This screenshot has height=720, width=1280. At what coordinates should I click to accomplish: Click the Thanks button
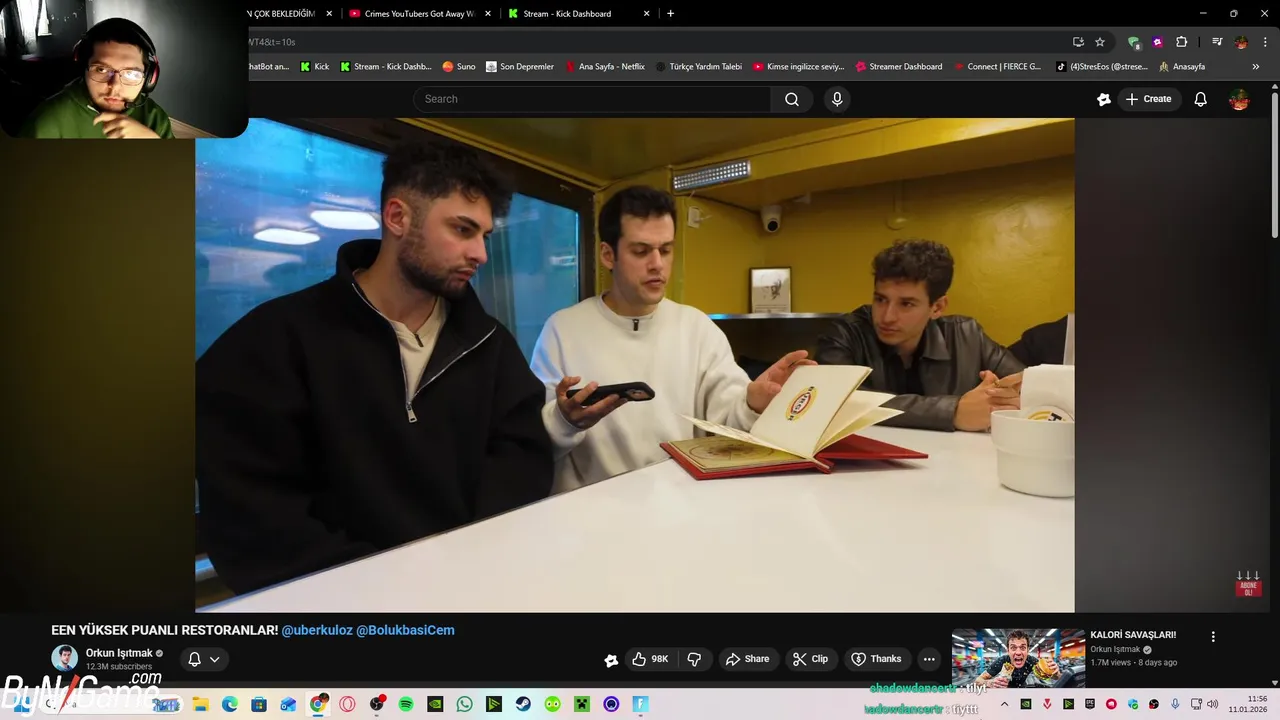pyautogui.click(x=876, y=659)
